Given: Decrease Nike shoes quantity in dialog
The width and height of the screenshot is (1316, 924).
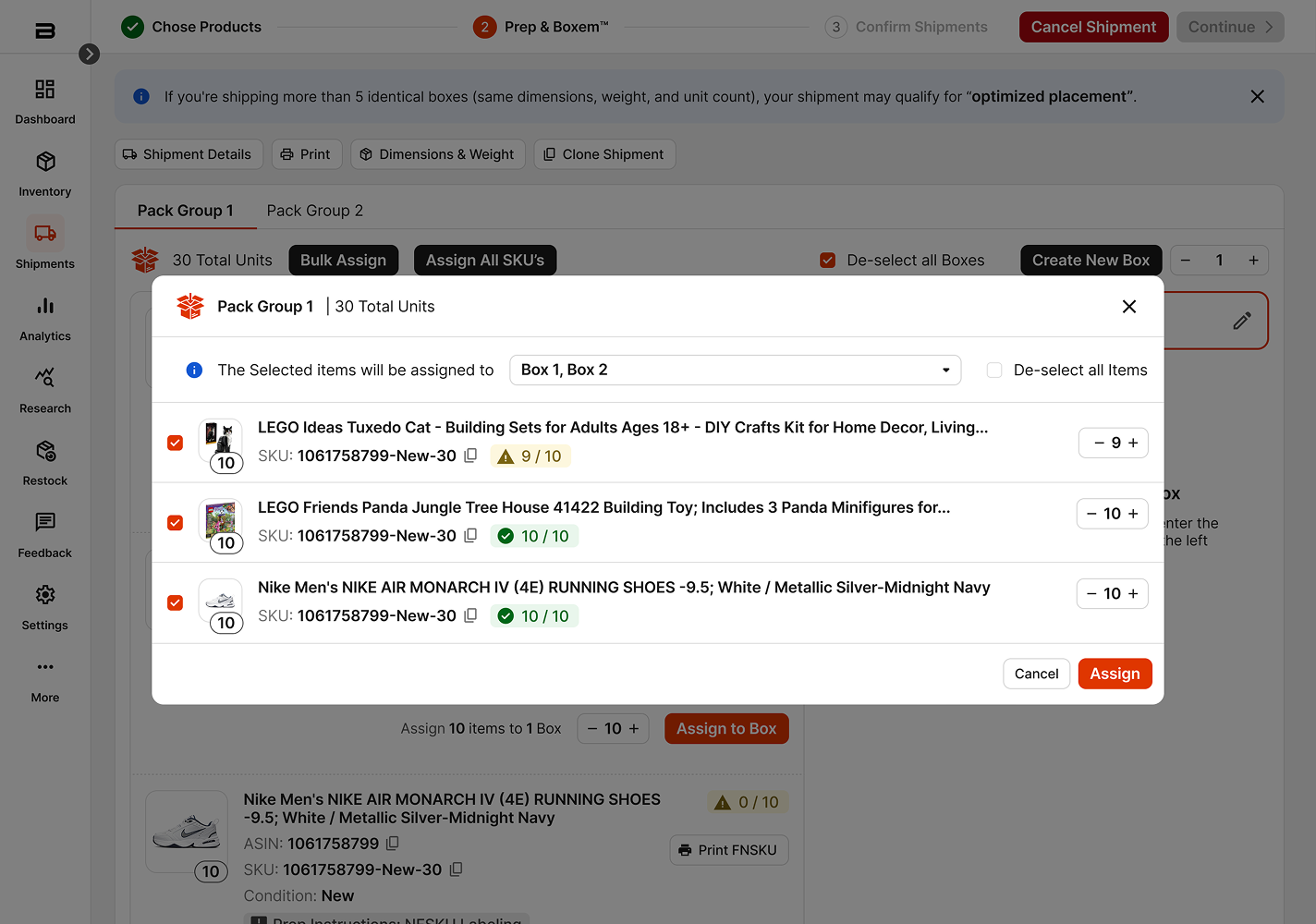Looking at the screenshot, I should point(1092,594).
